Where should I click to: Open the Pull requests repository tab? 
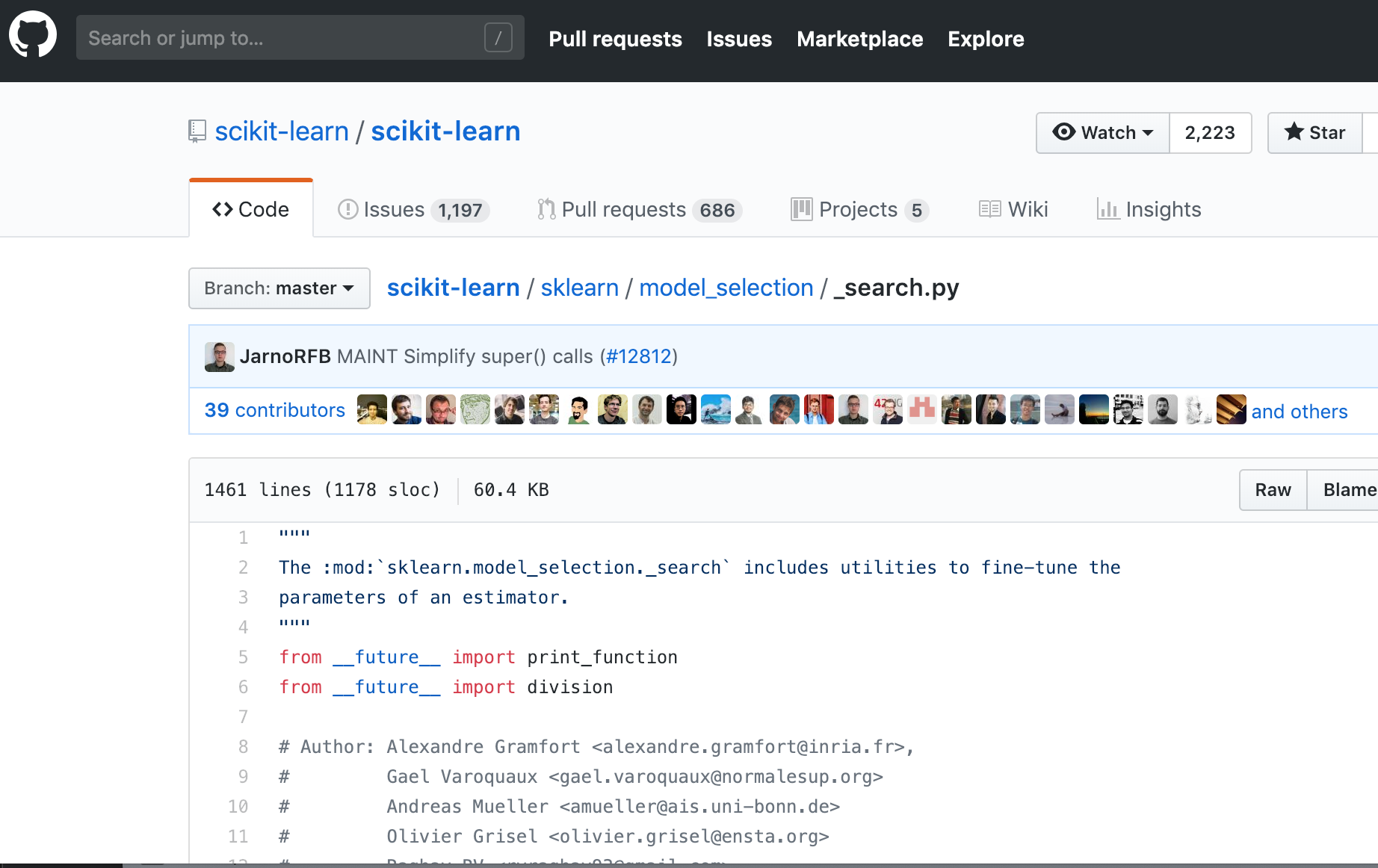click(638, 210)
